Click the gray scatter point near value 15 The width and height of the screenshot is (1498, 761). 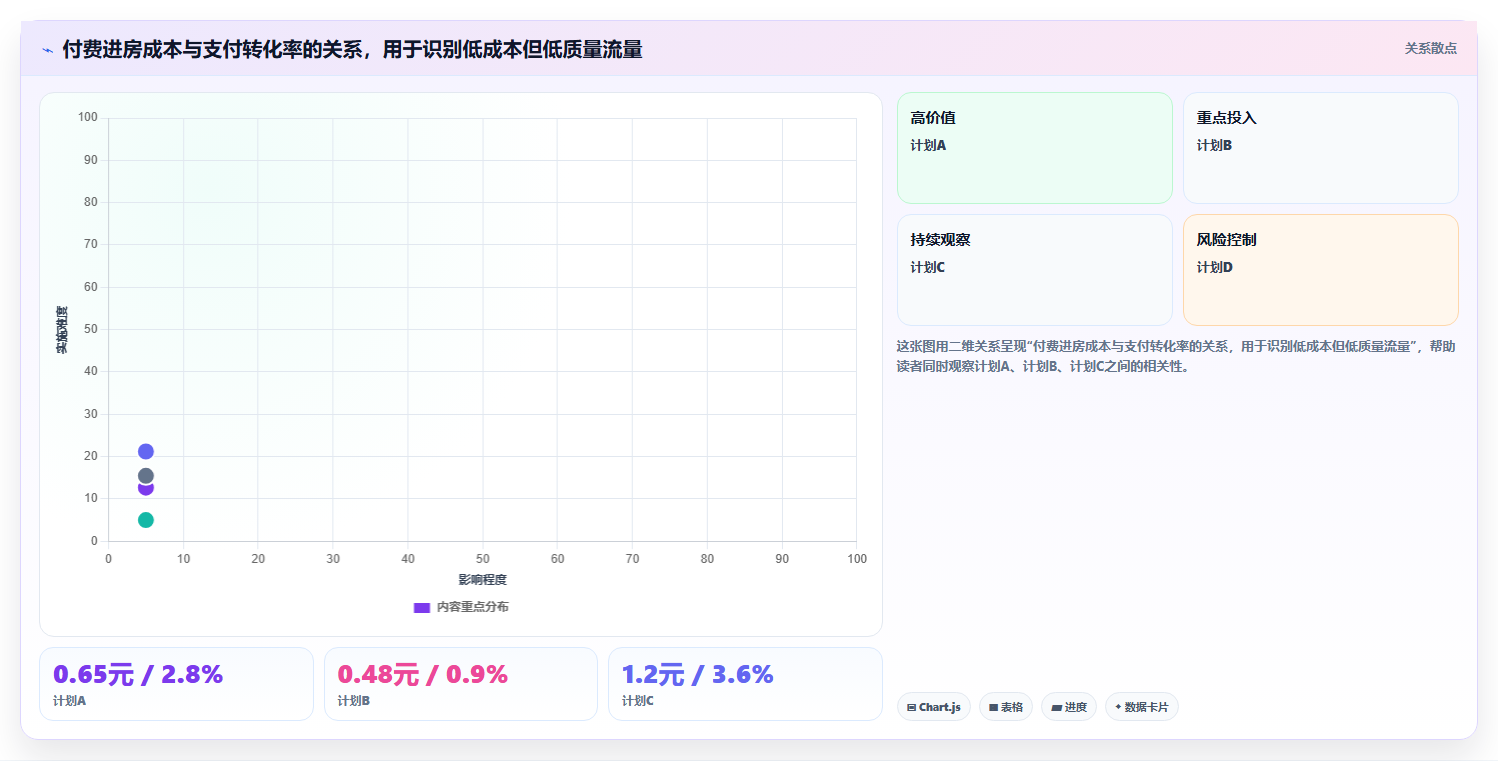pyautogui.click(x=146, y=476)
